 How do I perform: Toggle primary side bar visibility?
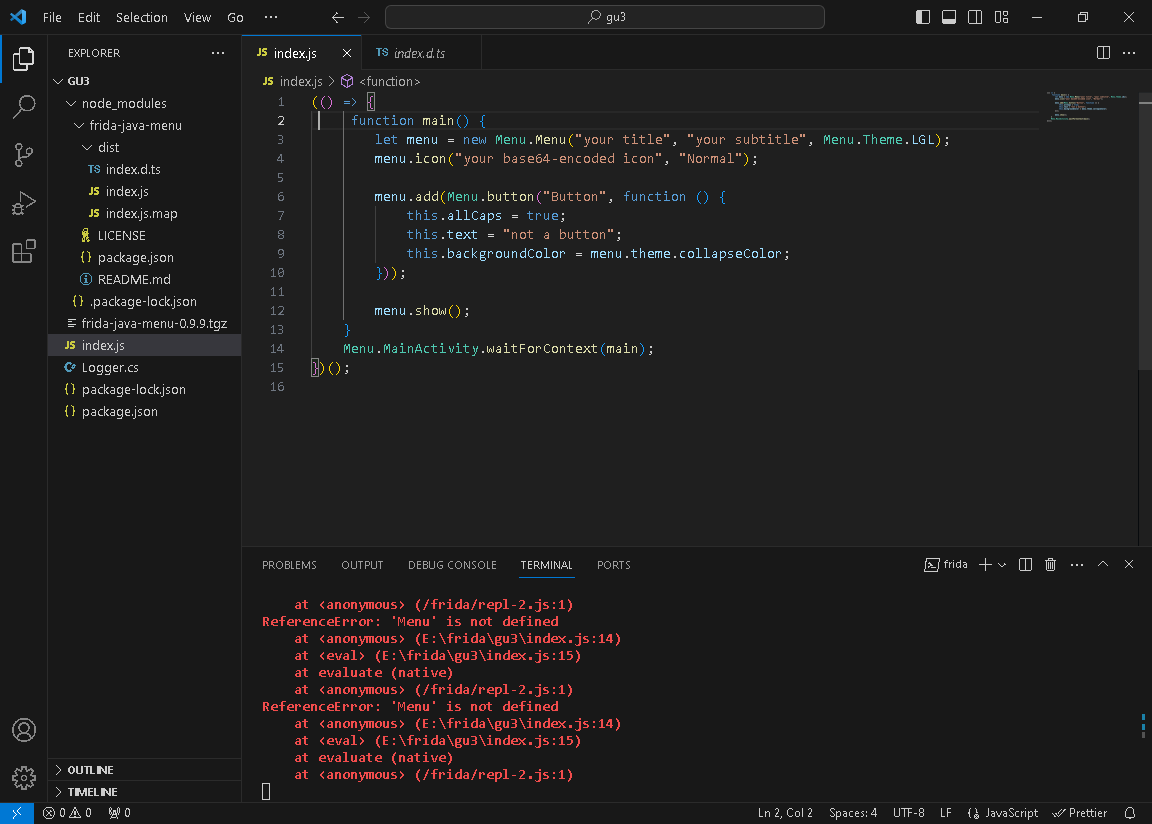point(923,17)
